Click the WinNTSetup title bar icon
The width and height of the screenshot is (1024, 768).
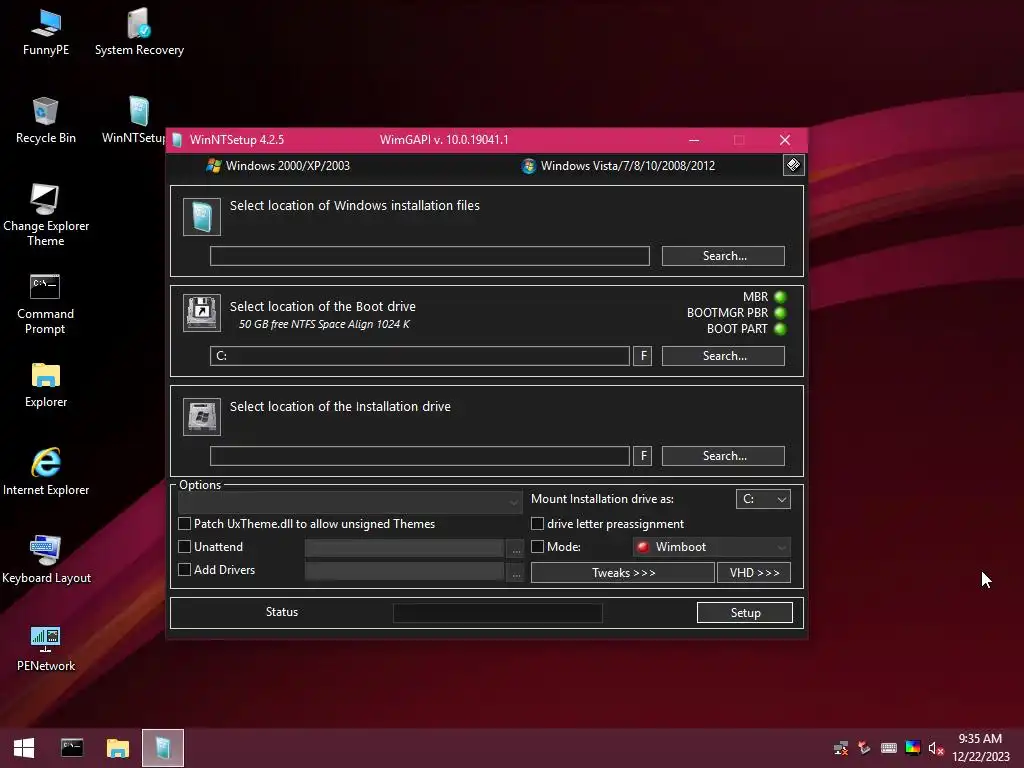point(177,140)
